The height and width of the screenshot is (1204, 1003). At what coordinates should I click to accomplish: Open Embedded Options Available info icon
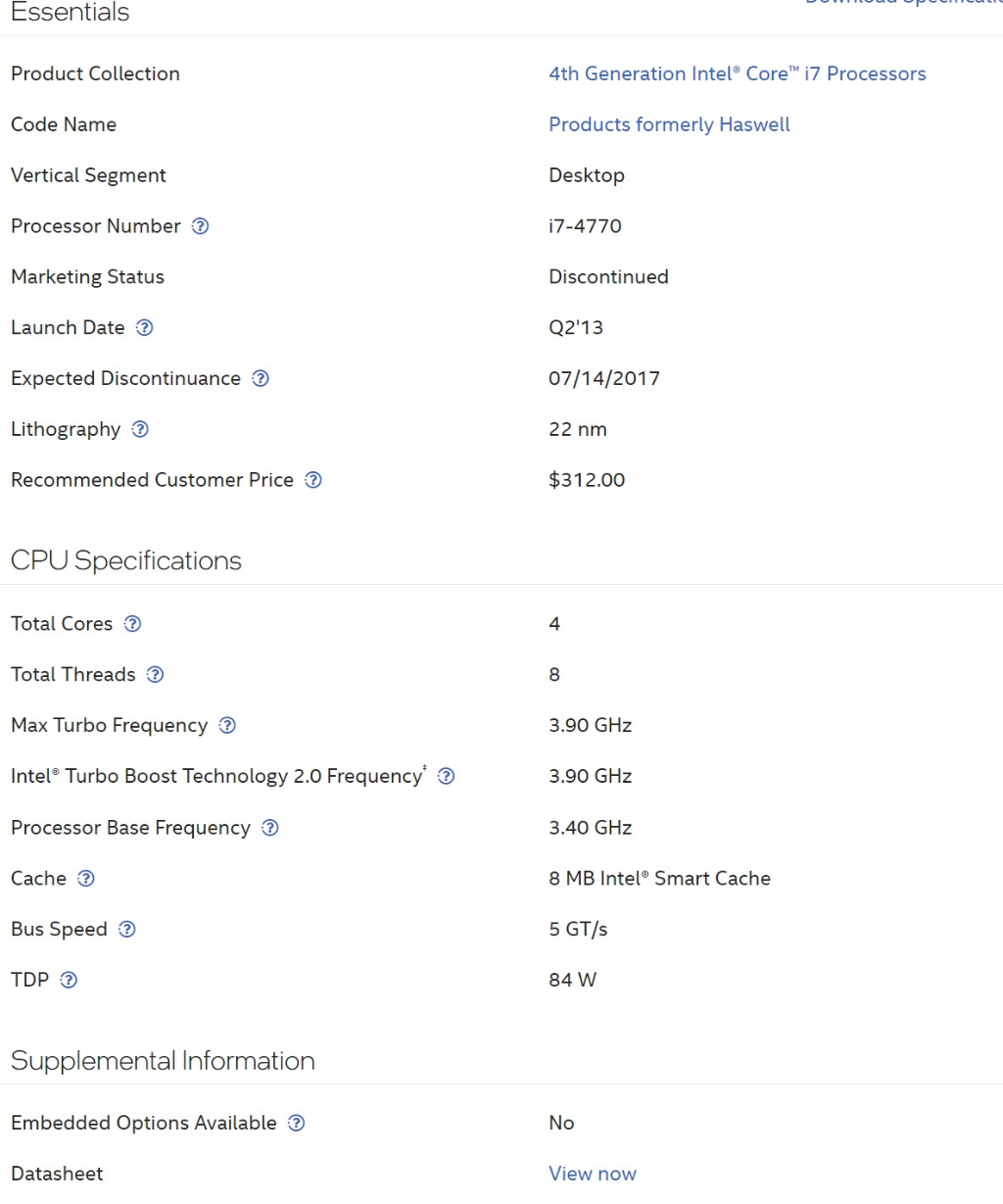296,1124
